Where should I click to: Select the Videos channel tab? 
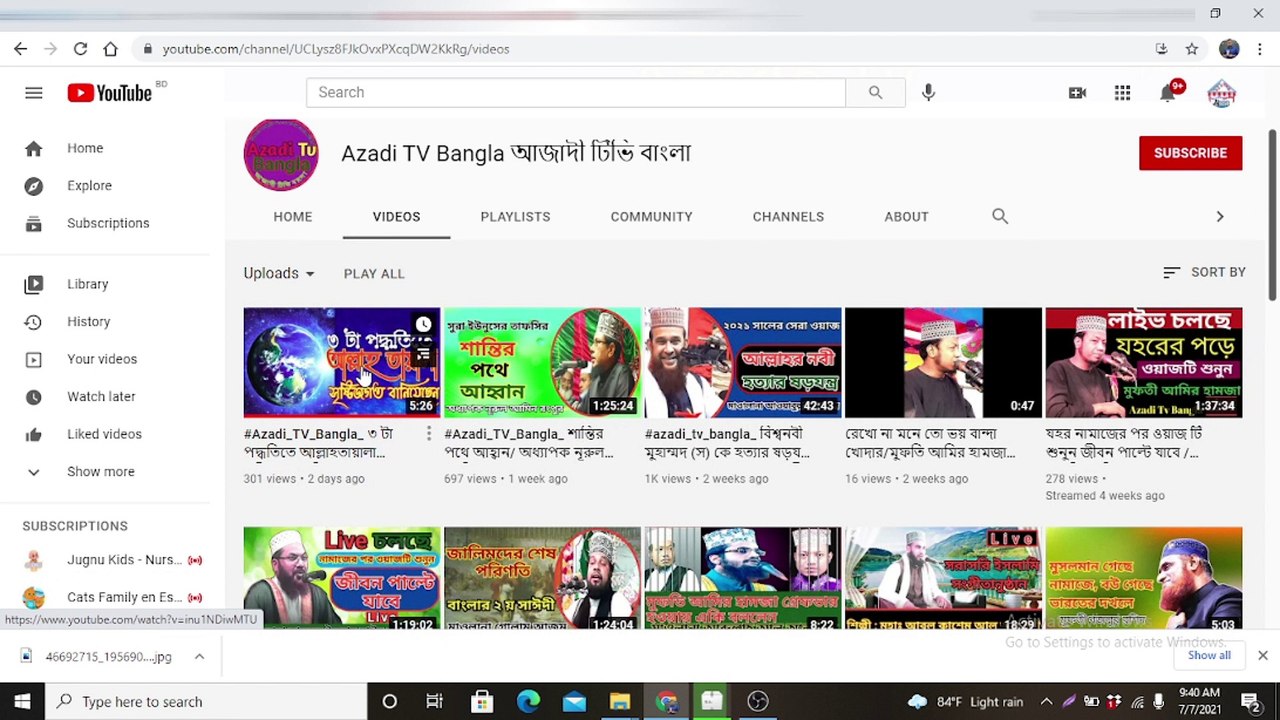[396, 216]
